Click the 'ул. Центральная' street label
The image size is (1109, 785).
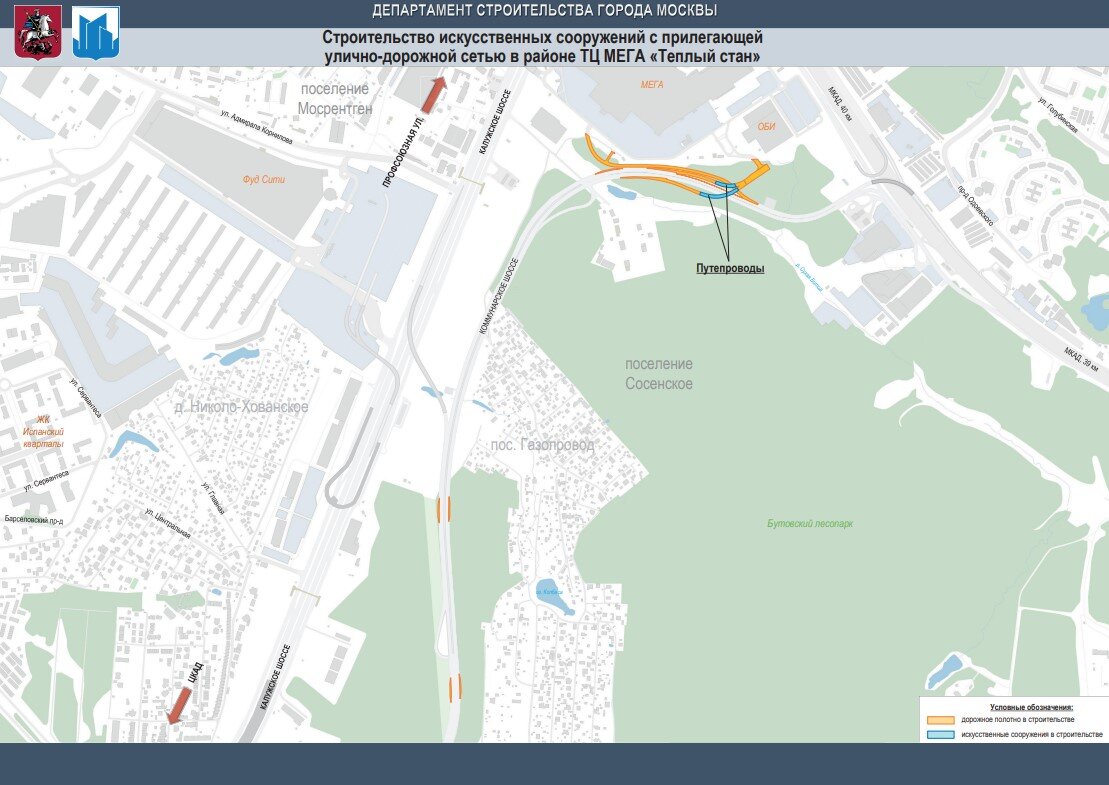[x=168, y=523]
